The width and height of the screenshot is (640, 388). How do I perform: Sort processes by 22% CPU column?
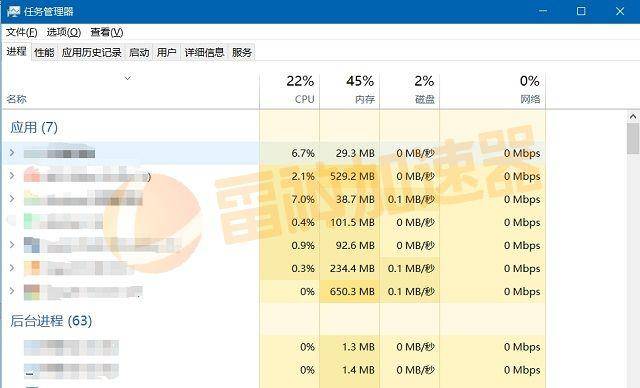tap(289, 90)
